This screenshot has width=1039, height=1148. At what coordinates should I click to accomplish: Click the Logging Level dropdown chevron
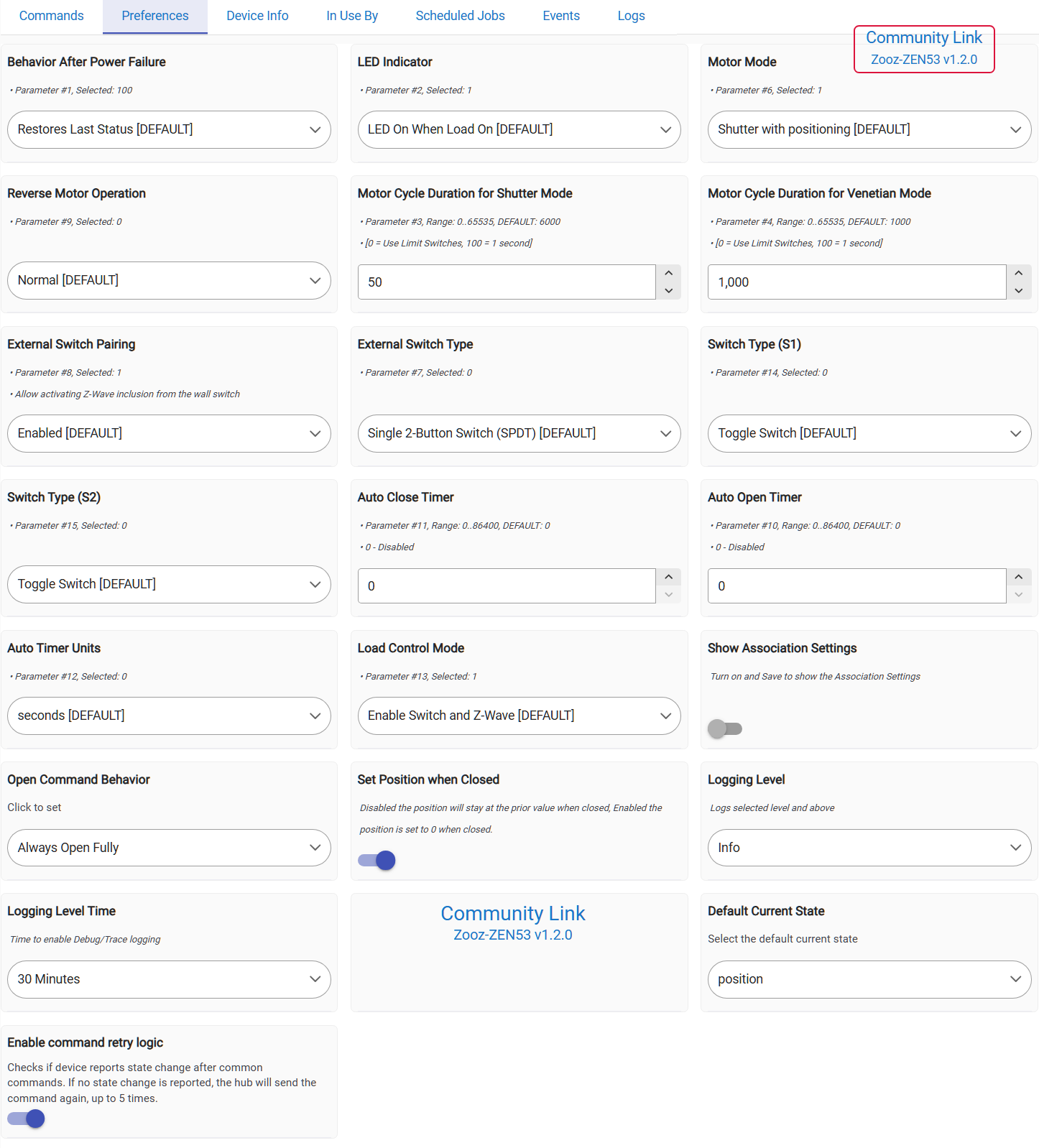tap(1015, 848)
